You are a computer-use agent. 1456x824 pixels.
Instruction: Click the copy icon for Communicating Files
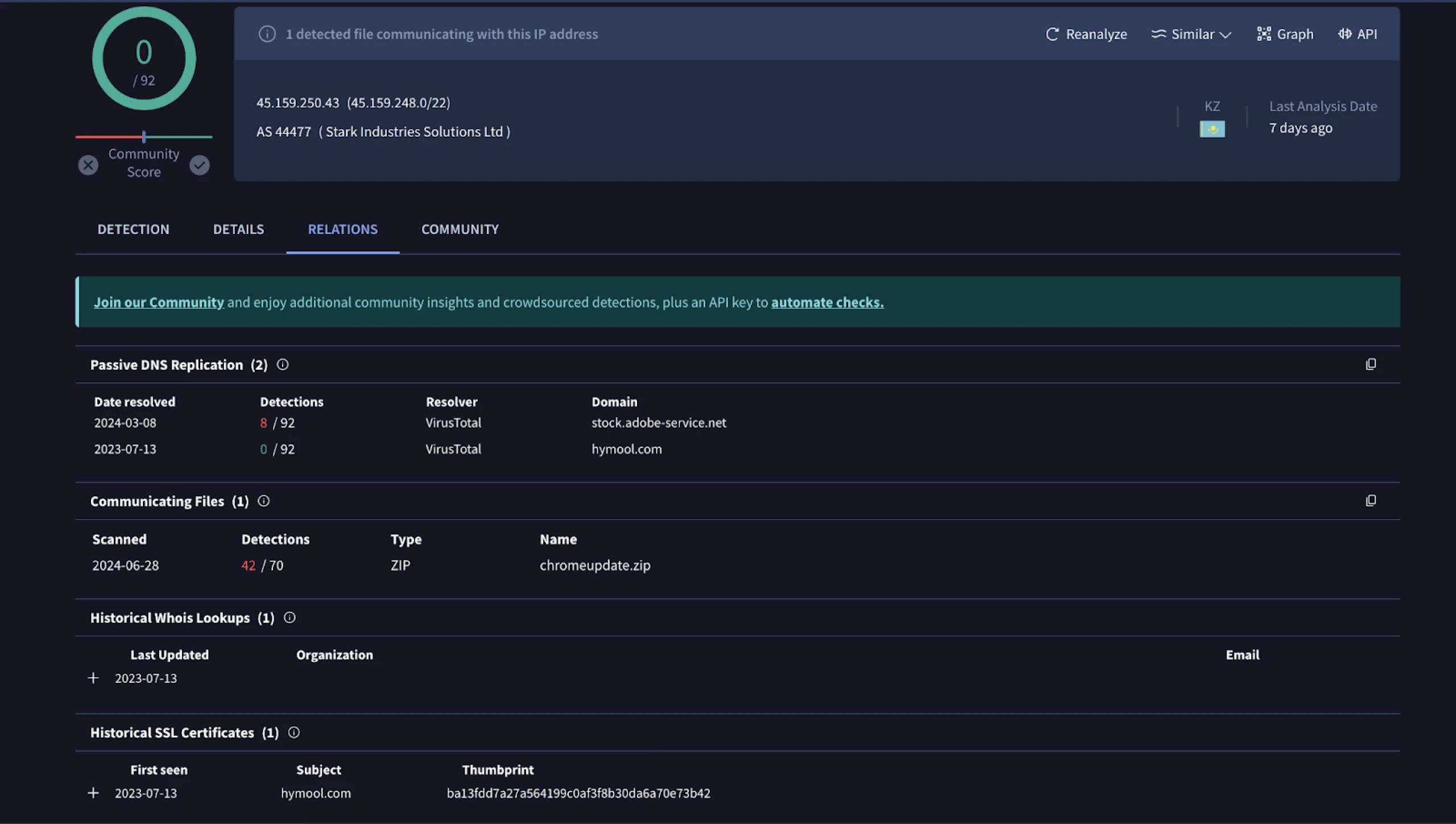tap(1371, 500)
